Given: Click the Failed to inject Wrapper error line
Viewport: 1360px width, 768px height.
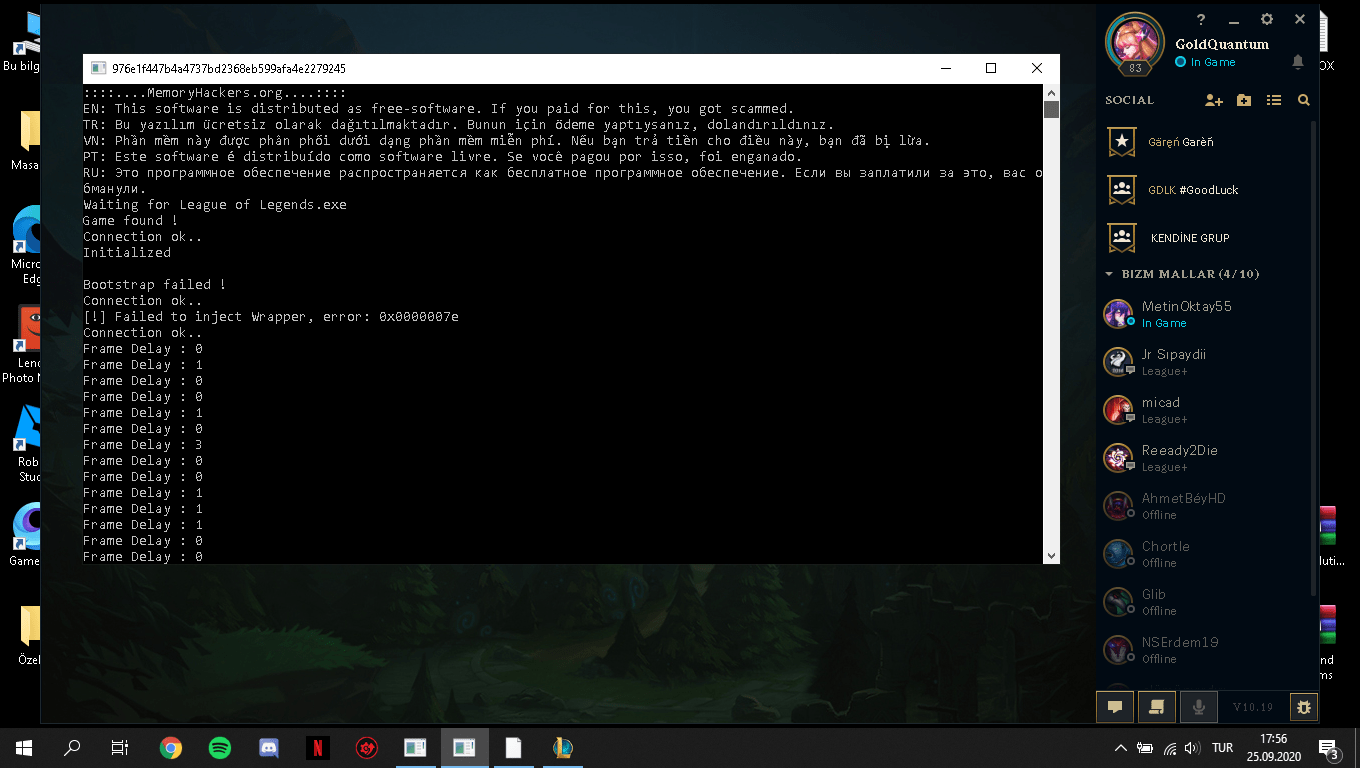Looking at the screenshot, I should (x=271, y=317).
